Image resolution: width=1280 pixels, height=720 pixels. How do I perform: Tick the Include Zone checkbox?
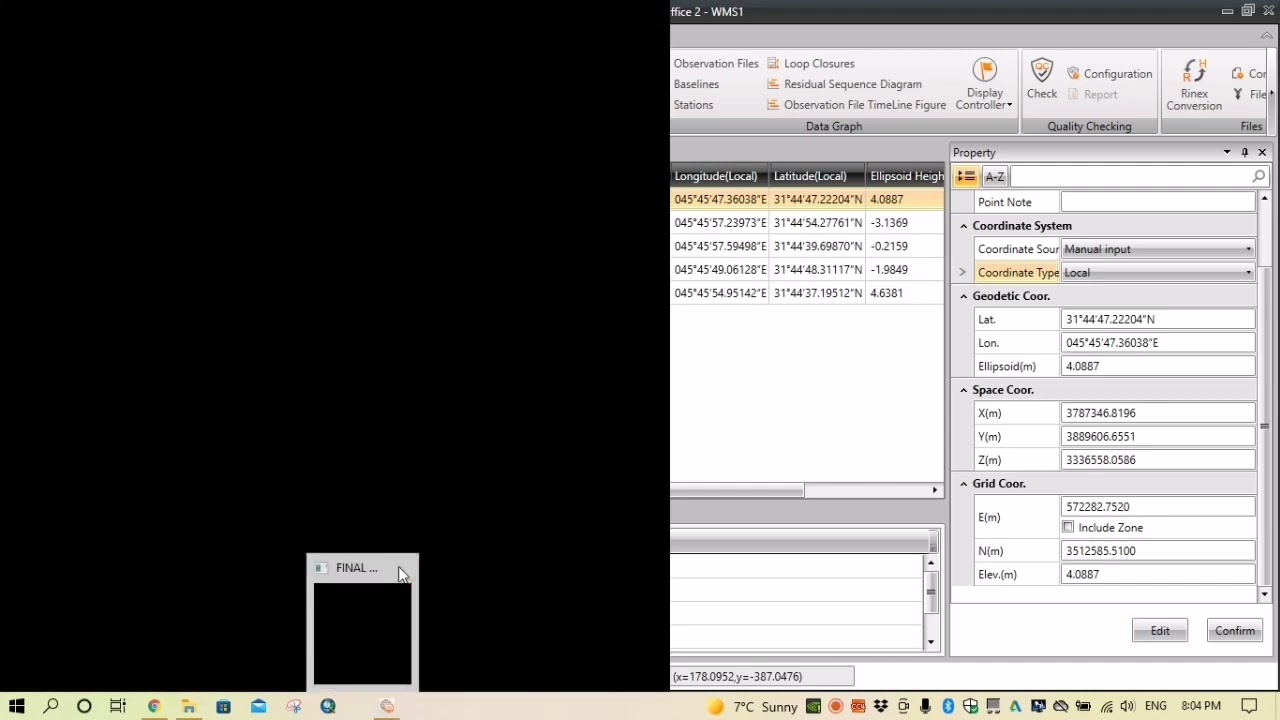1068,527
